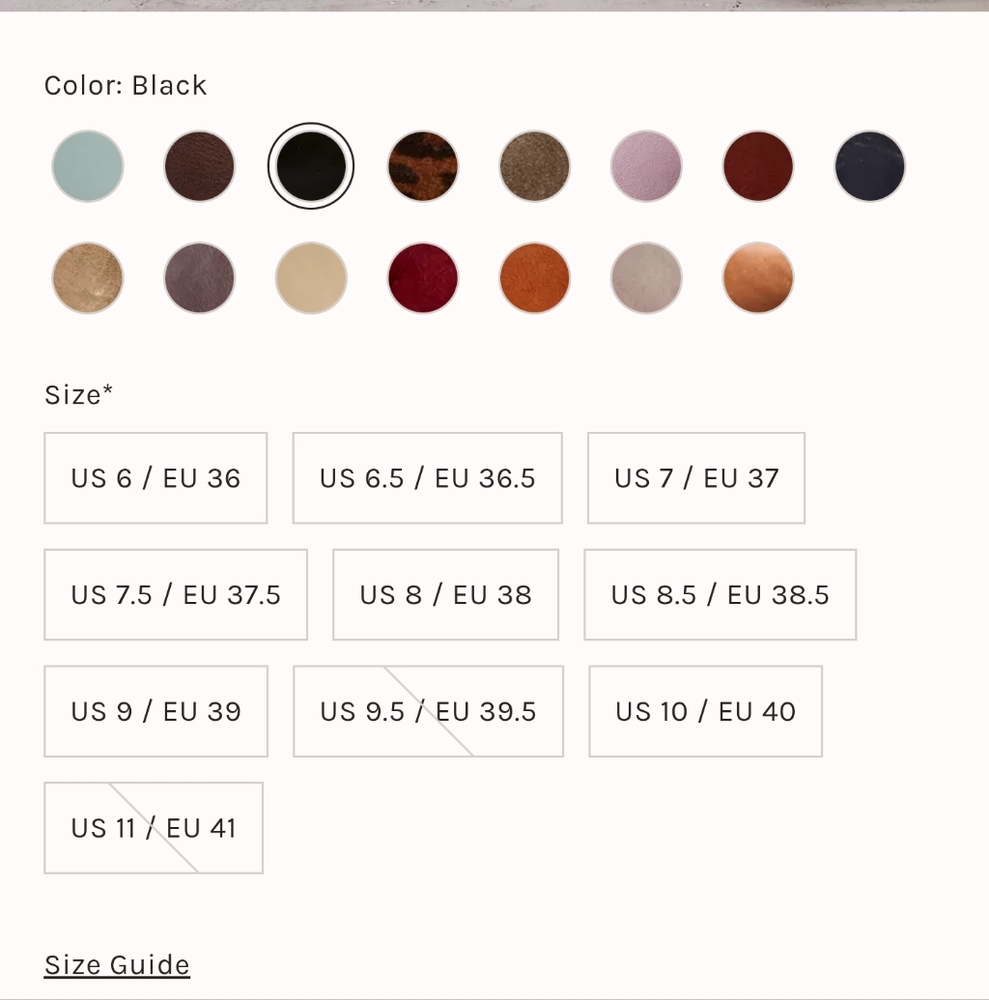Select the cream beige color swatch
Viewport: 989px width, 1000px height.
(311, 278)
